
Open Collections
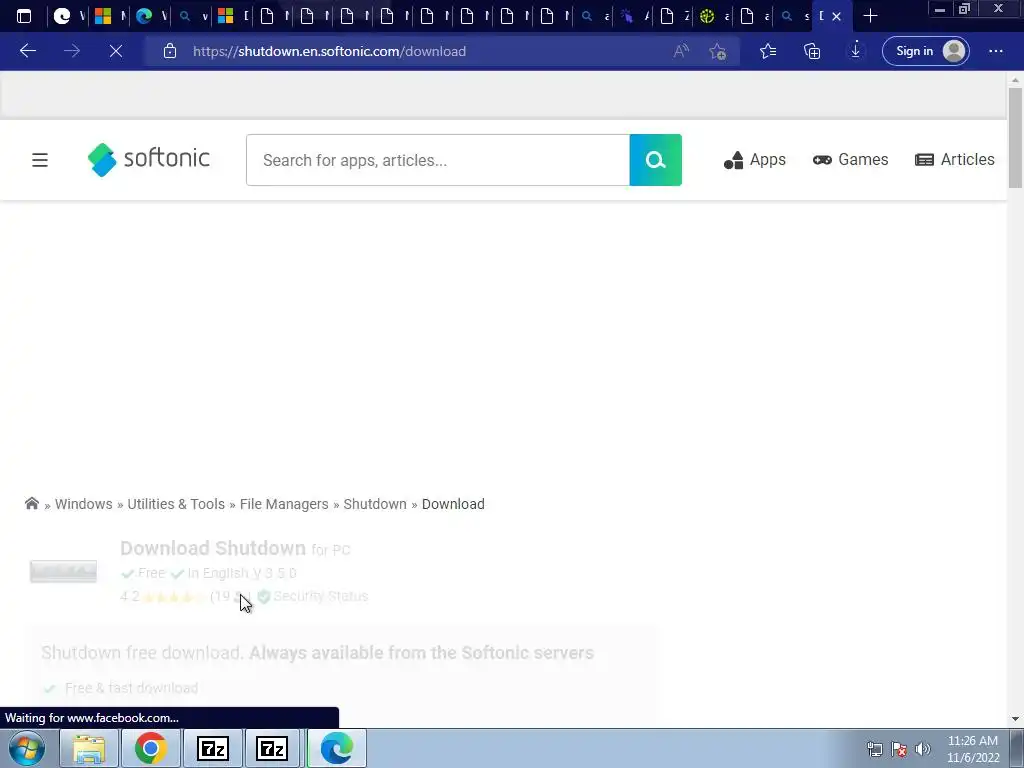[812, 51]
